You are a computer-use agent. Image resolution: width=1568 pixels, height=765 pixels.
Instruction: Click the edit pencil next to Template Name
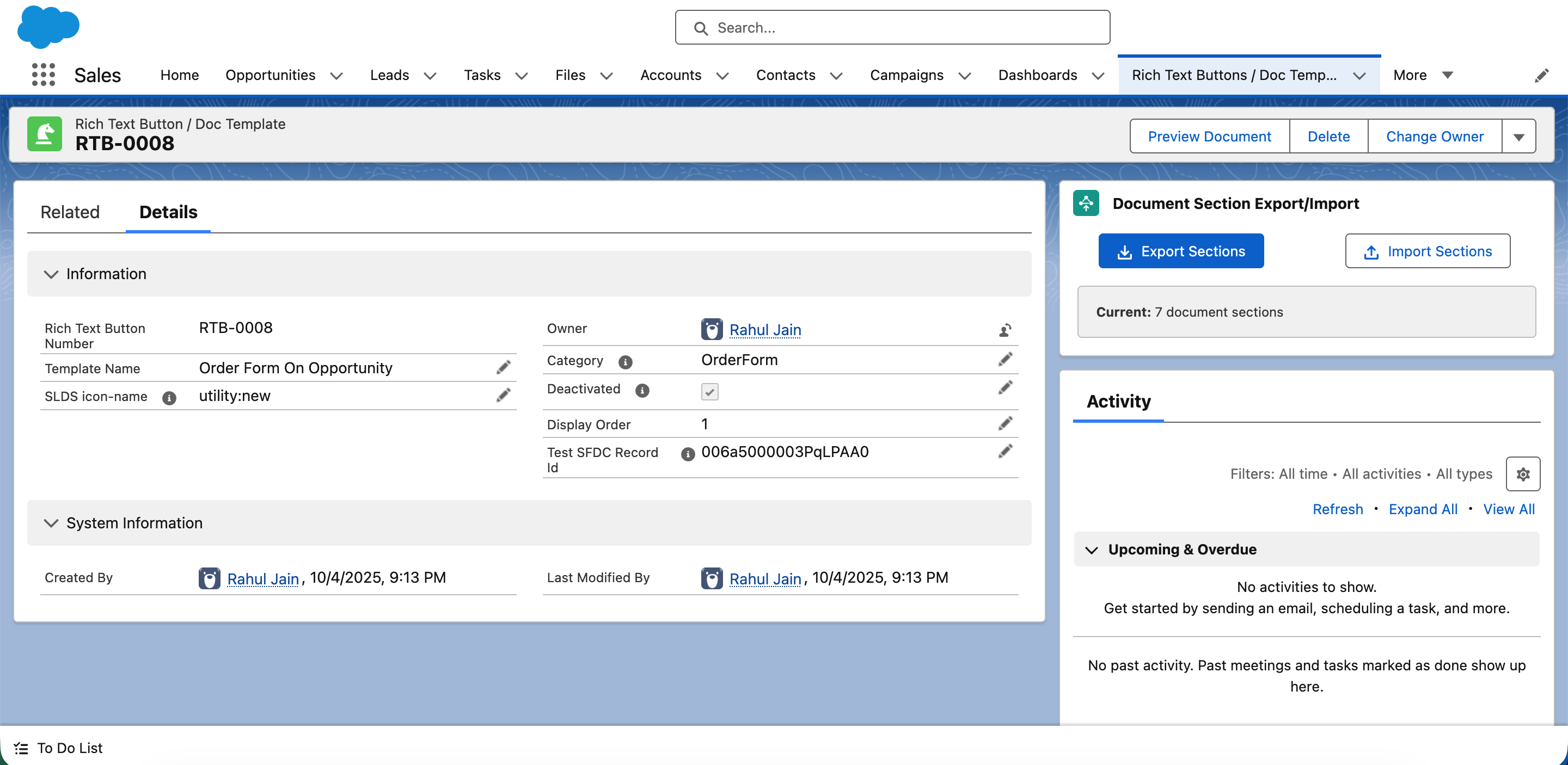pyautogui.click(x=503, y=367)
